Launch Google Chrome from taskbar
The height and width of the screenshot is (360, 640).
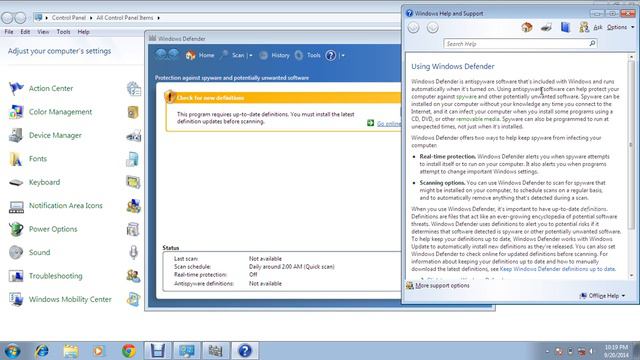(x=129, y=351)
